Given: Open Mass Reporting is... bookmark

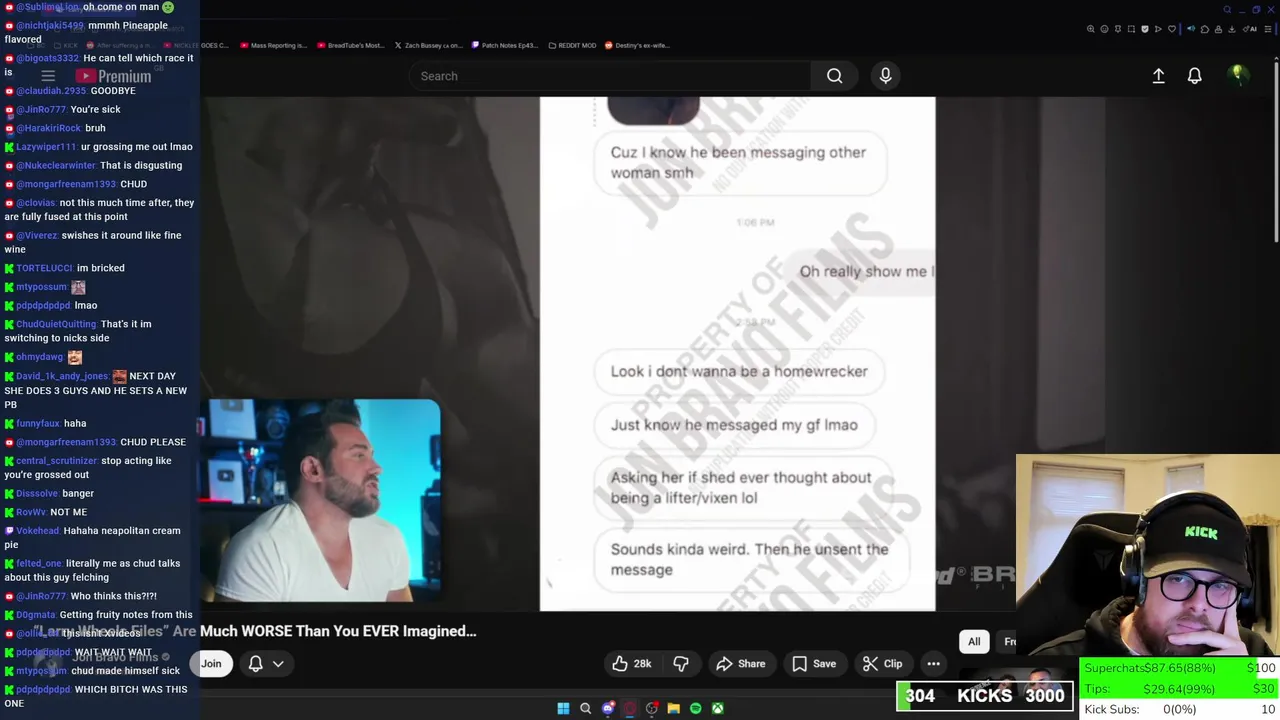Looking at the screenshot, I should pyautogui.click(x=273, y=45).
